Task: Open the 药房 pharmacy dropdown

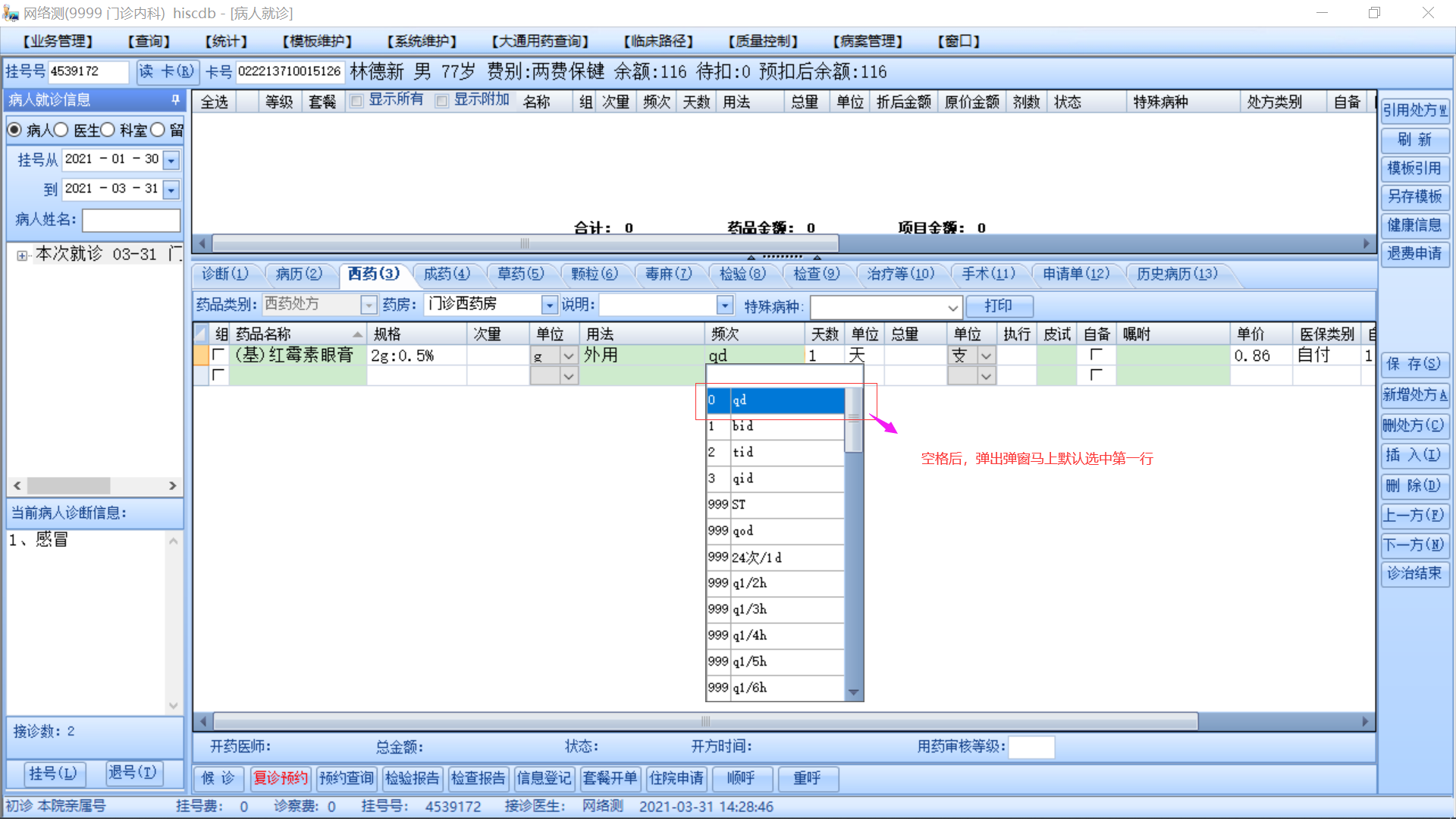Action: [x=549, y=305]
